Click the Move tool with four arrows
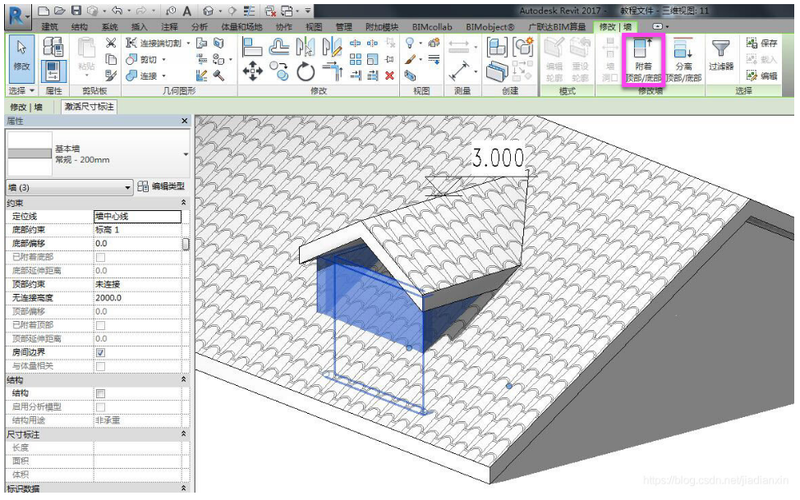Screen dimensions: 800x500 click(x=253, y=70)
